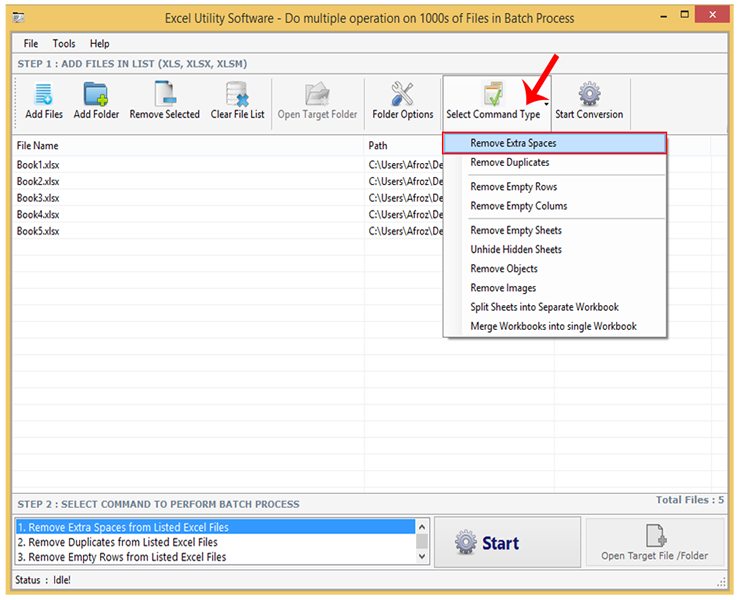
Task: Choose Remove Empty Rows menu entry
Action: 555,187
